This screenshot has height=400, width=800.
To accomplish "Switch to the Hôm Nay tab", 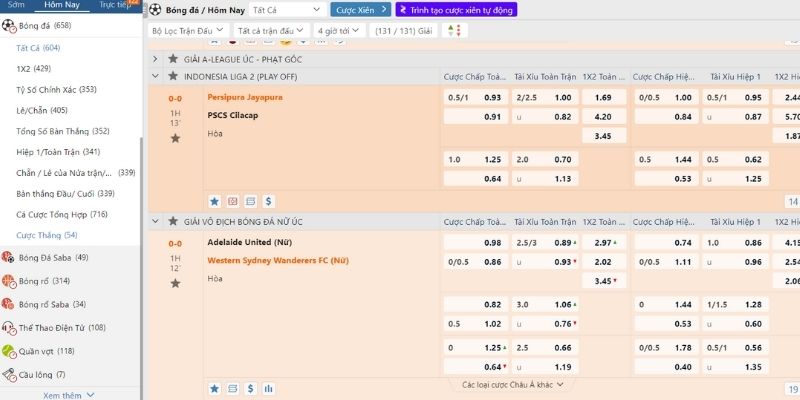I will 62,5.
